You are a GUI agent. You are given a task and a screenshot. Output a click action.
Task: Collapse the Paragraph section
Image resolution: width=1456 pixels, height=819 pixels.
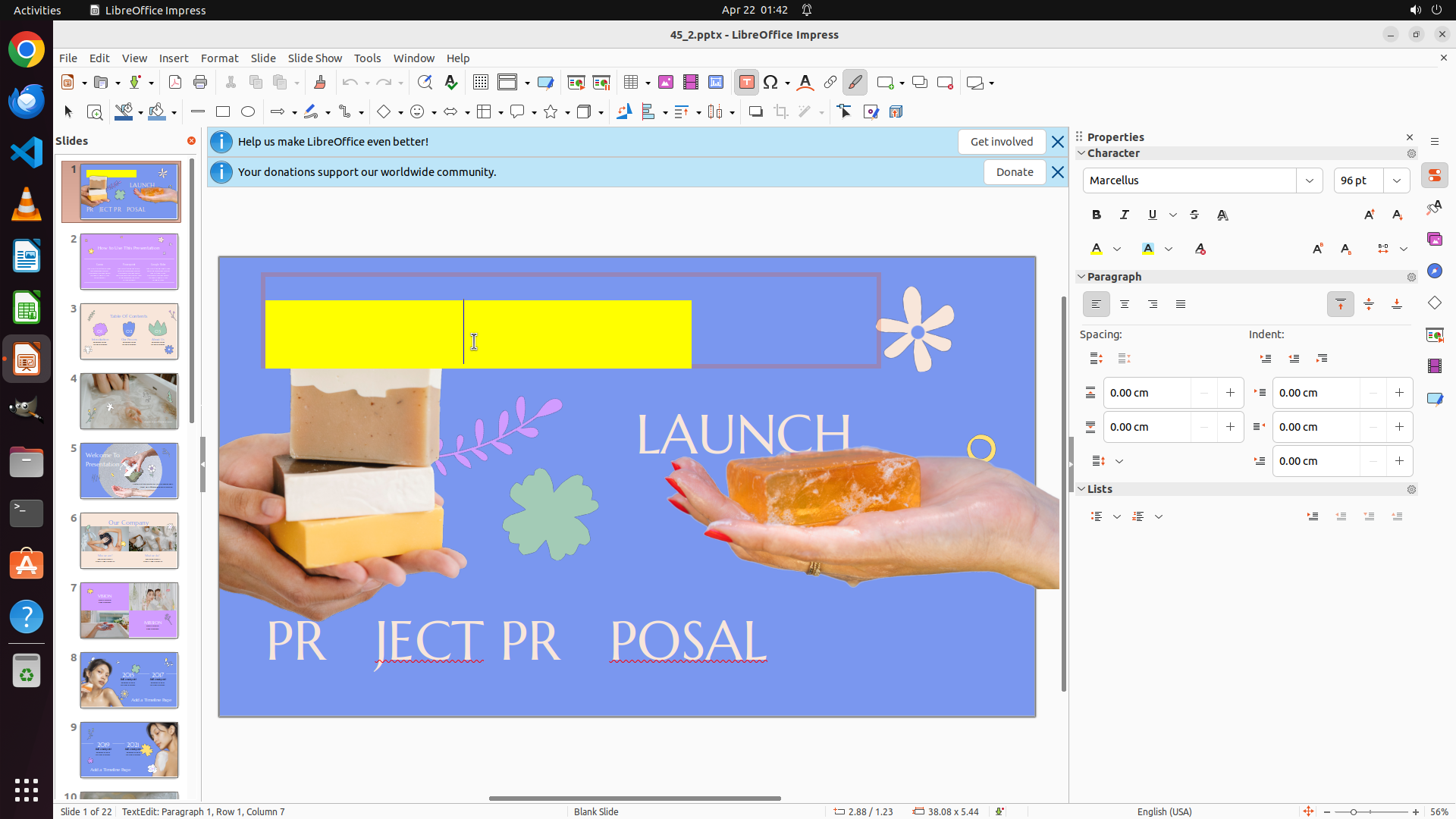[1081, 277]
